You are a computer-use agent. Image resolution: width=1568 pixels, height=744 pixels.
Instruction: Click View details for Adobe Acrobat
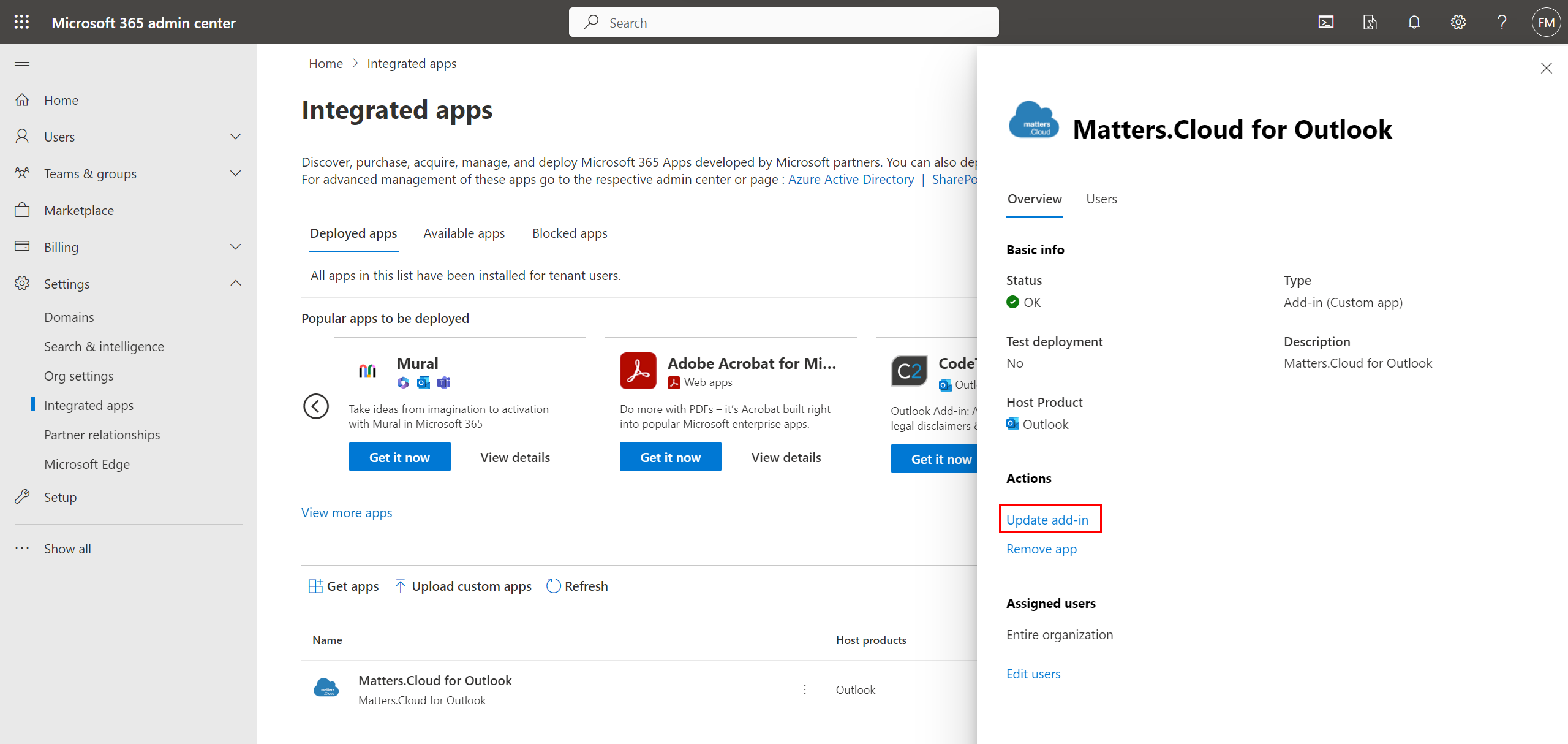(x=786, y=457)
